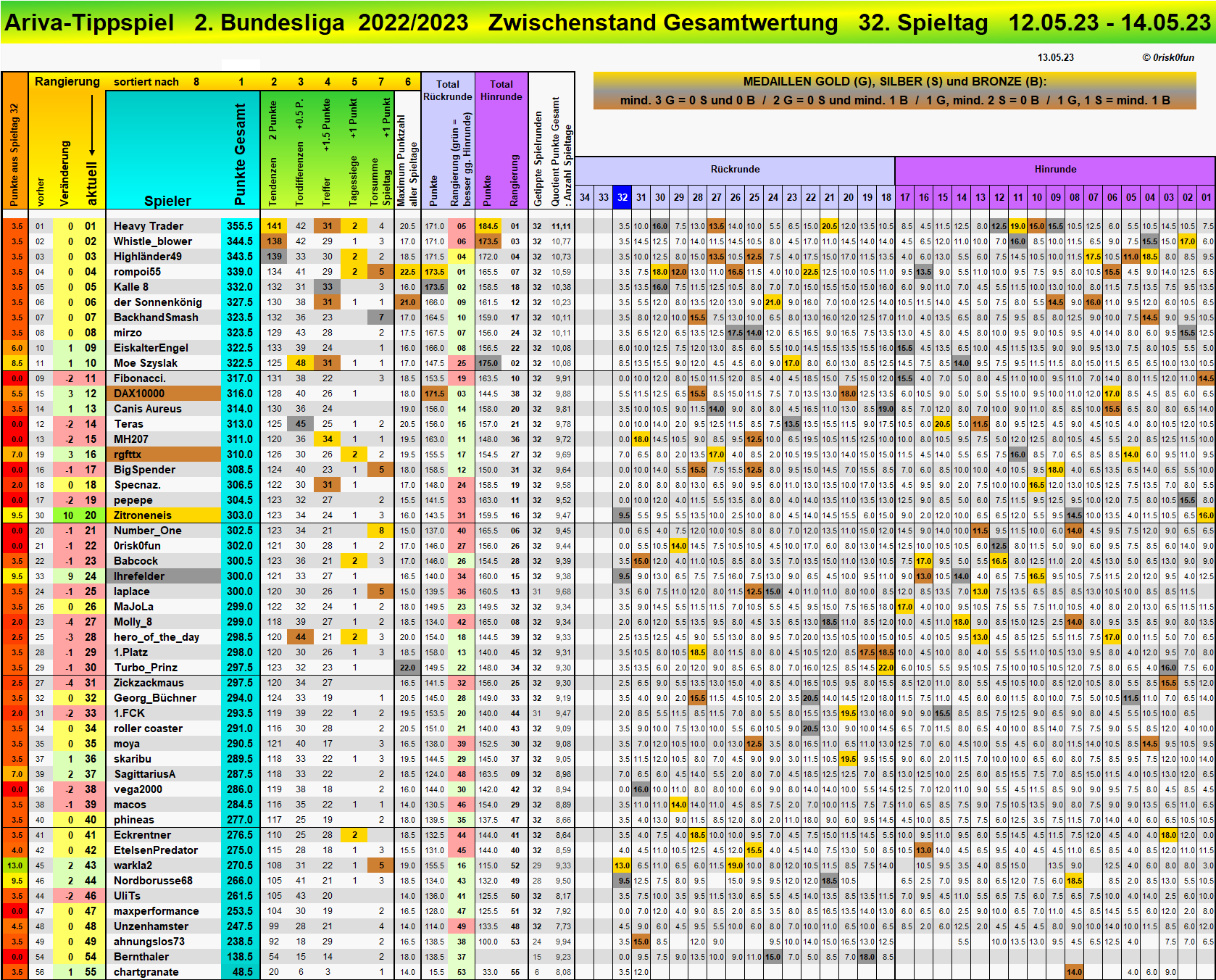Click player name Heavy Trader
The height and width of the screenshot is (980, 1216).
[149, 226]
